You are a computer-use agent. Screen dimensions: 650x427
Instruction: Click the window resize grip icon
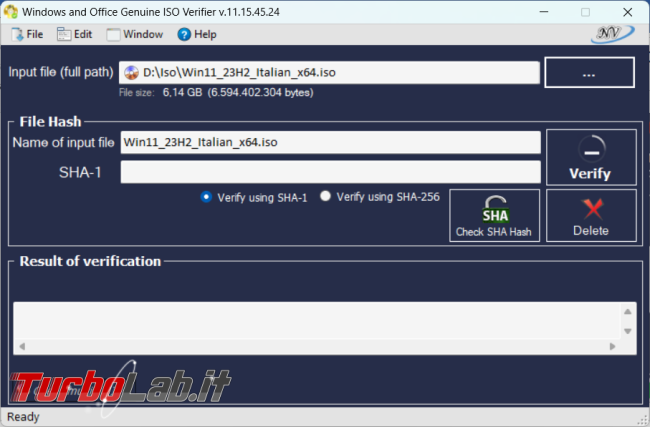643,420
